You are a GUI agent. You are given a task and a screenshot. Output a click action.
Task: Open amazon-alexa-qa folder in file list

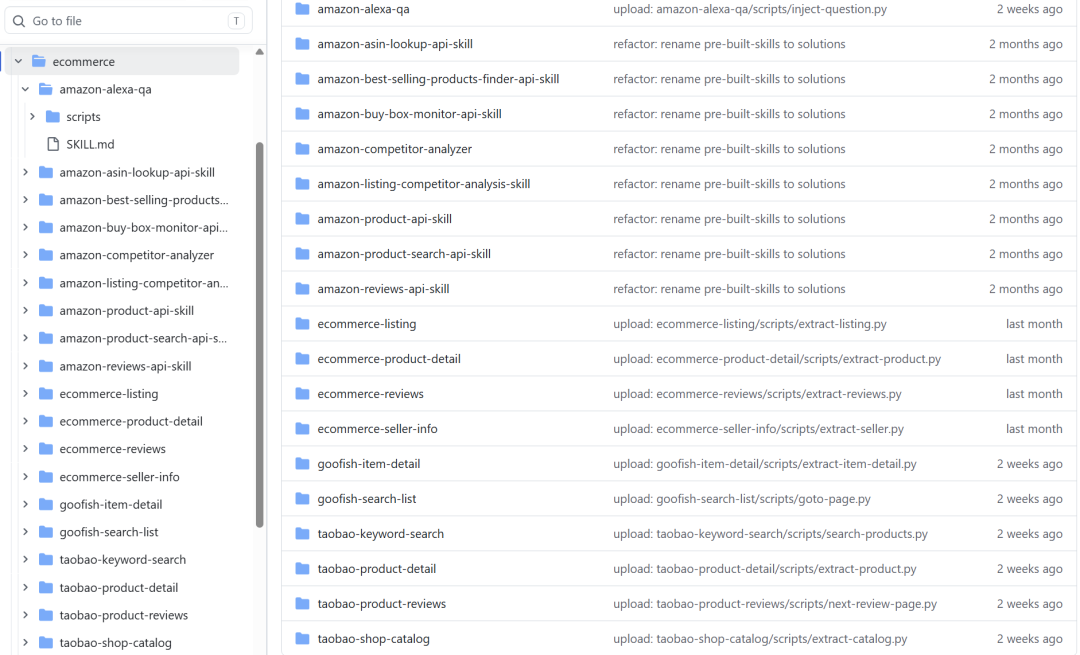click(x=363, y=9)
